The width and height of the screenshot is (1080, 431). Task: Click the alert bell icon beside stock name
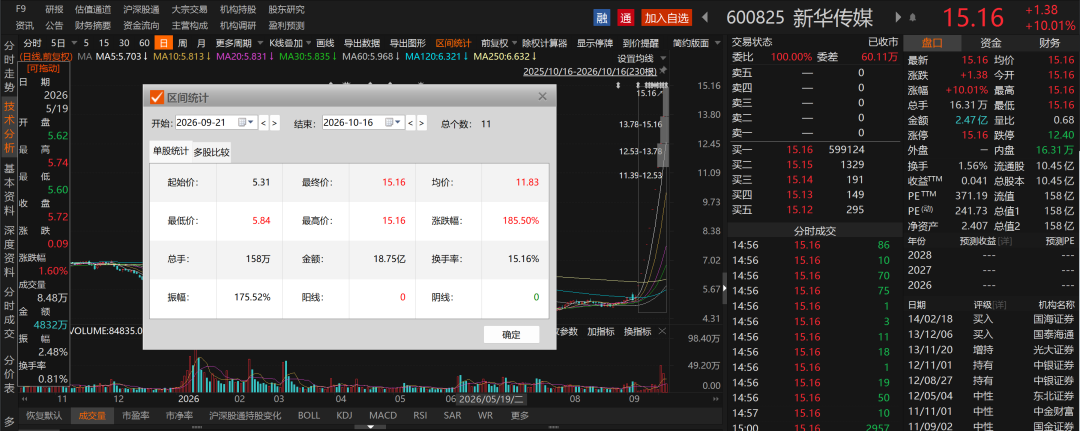pos(913,17)
